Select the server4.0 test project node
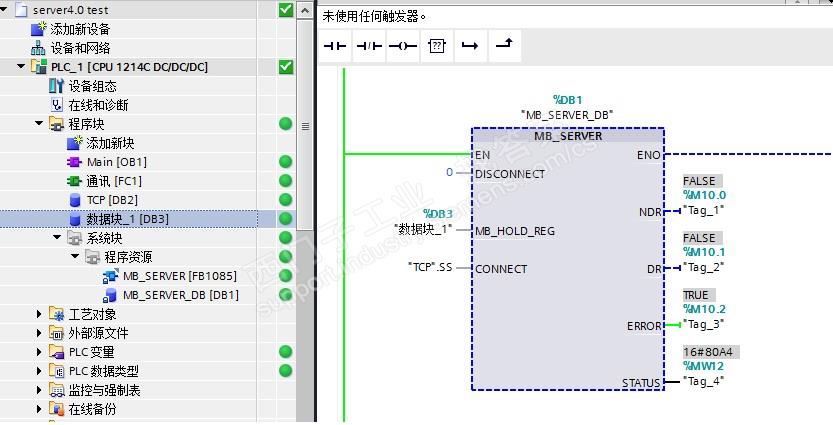Screen dimensions: 833x425 [71, 10]
